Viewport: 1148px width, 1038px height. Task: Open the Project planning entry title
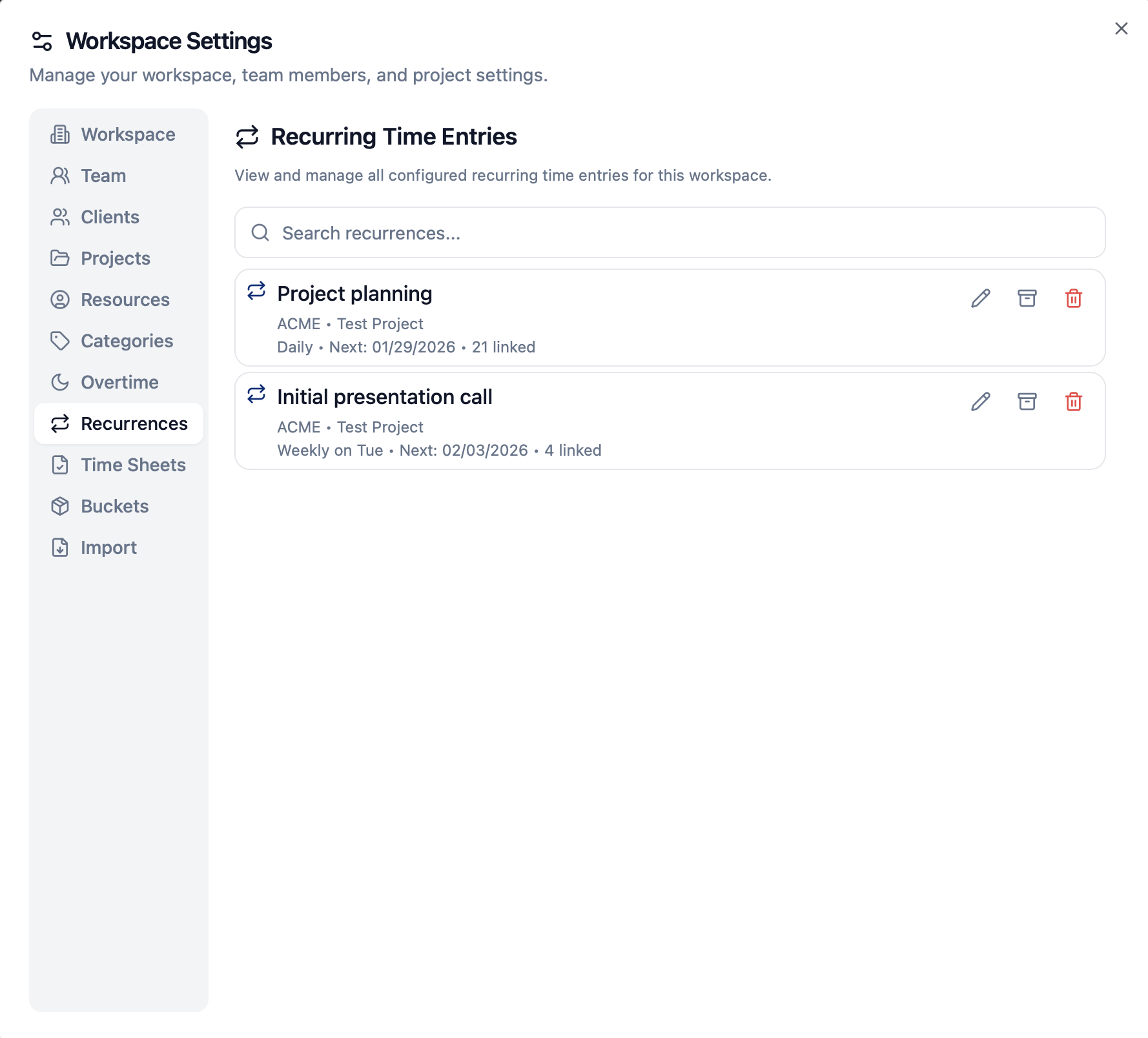(x=354, y=294)
